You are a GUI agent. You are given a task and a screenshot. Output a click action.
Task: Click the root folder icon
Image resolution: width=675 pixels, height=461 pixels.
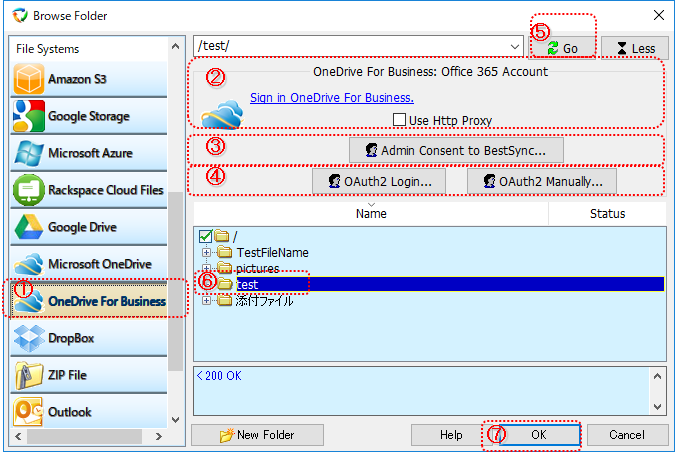[222, 235]
